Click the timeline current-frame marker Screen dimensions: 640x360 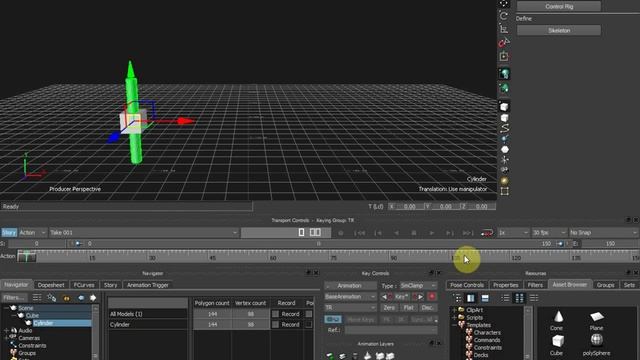[x=27, y=256]
